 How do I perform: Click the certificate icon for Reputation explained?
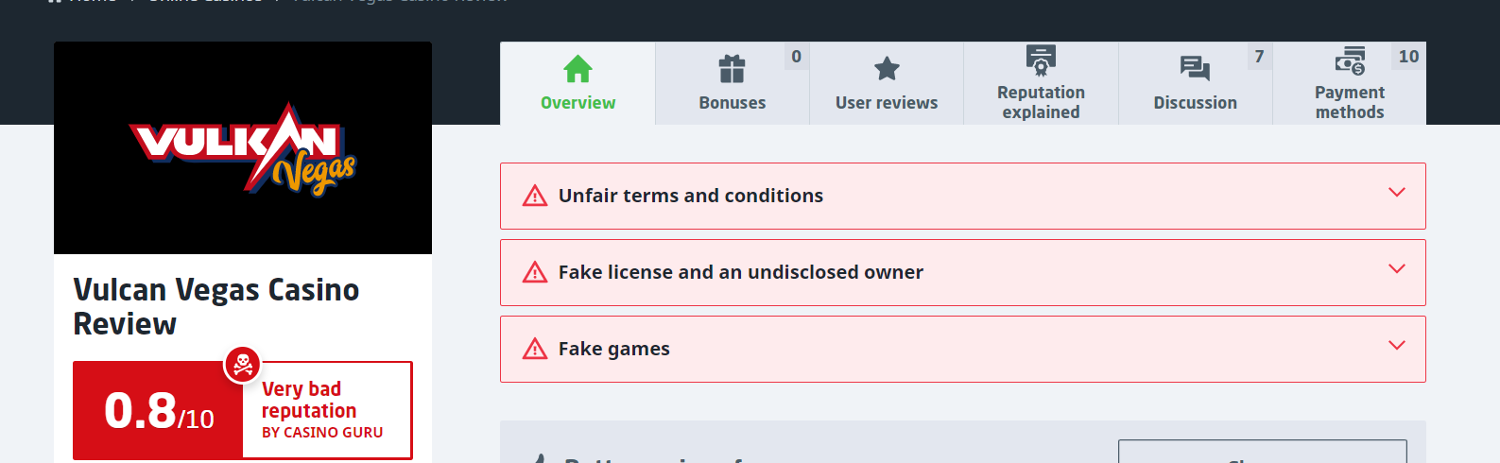(x=1041, y=61)
